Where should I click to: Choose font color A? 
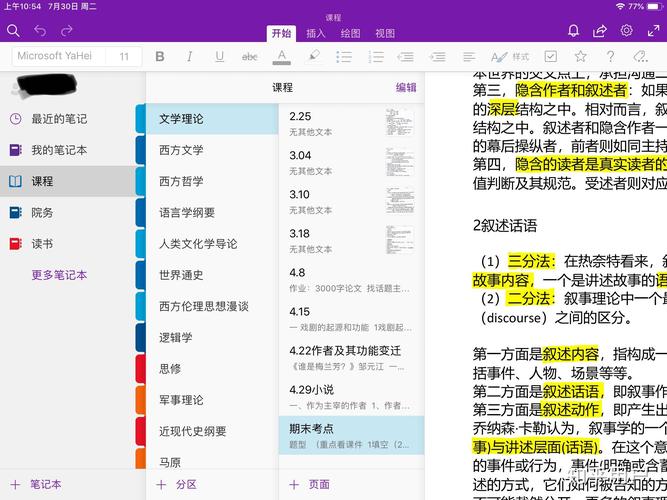click(282, 57)
